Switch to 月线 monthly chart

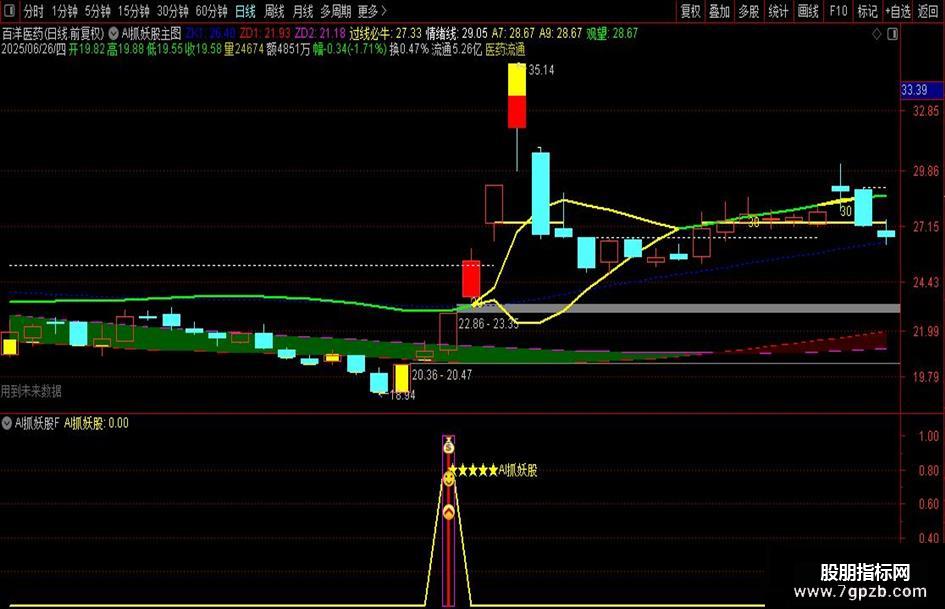pos(303,11)
